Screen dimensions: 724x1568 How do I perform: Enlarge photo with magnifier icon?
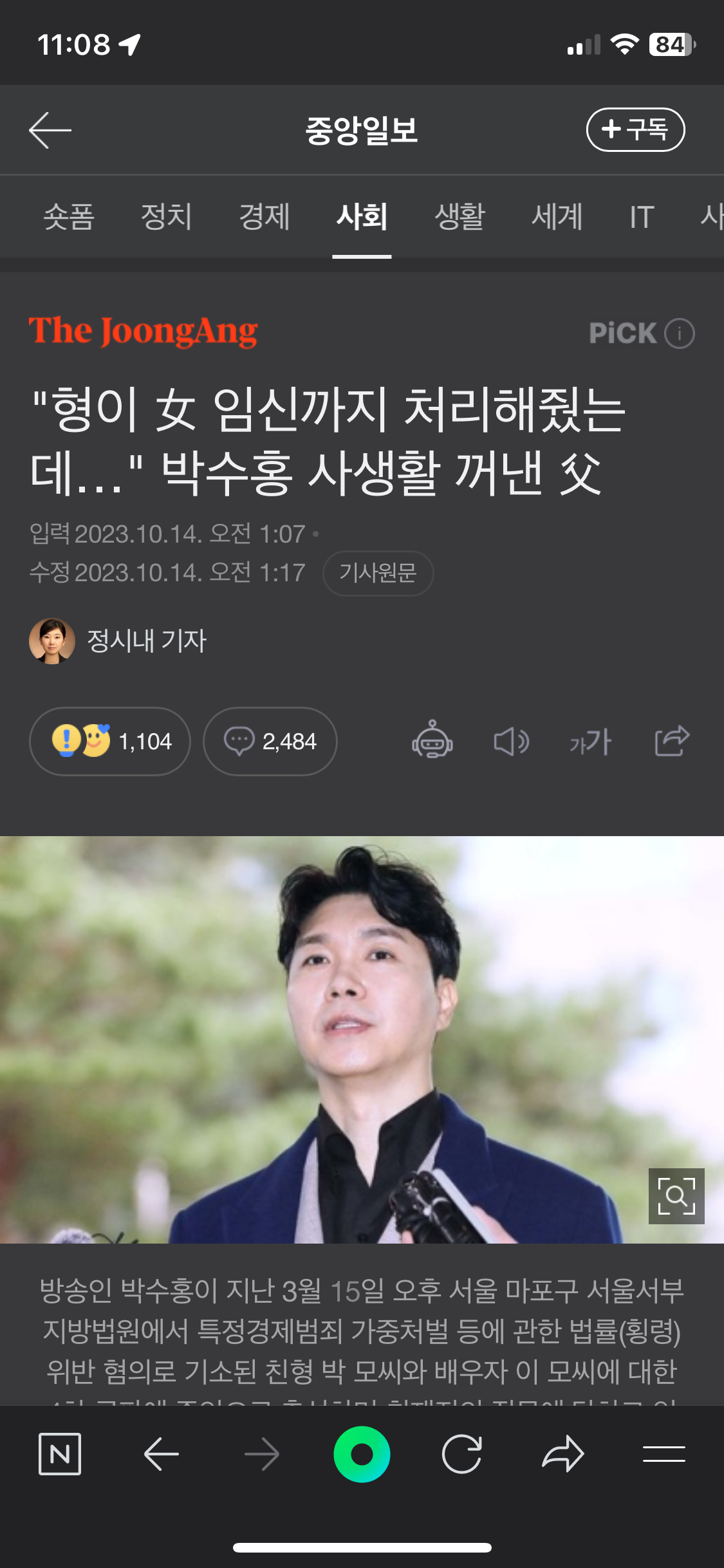676,1196
